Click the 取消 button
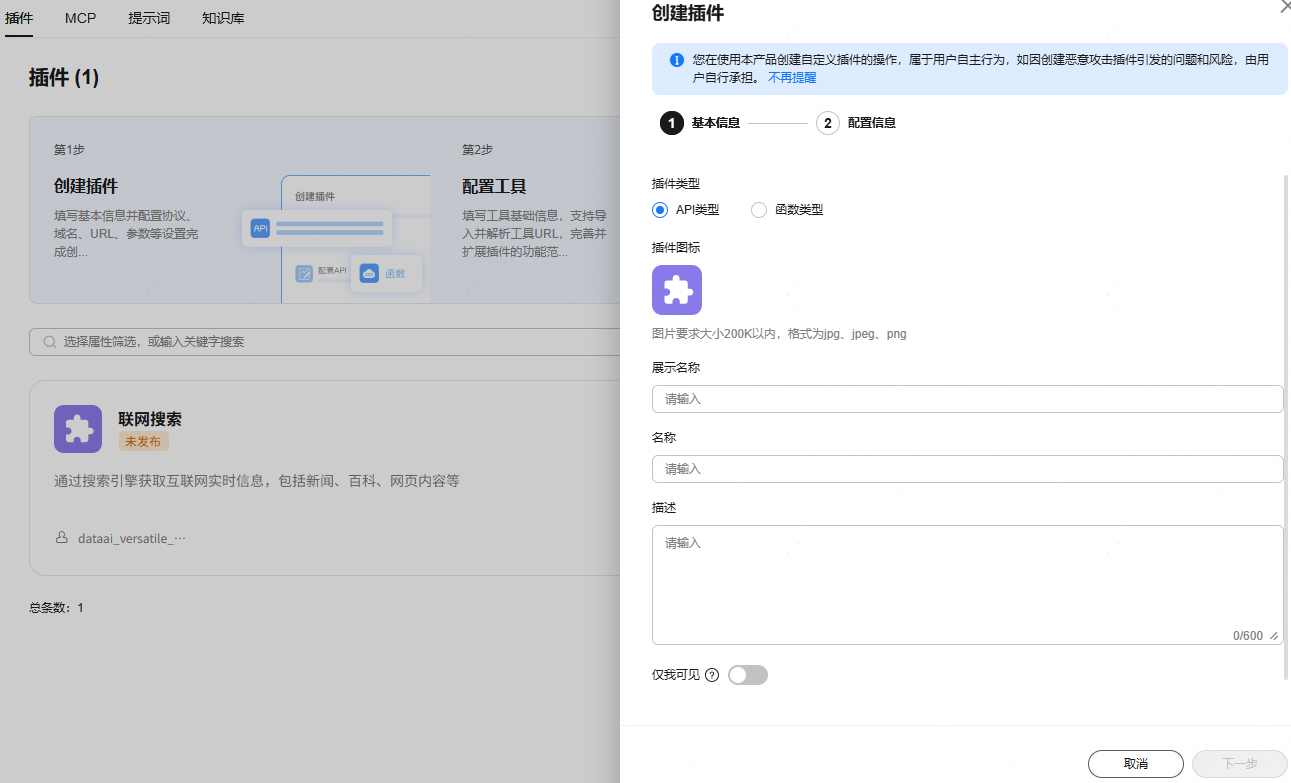The image size is (1291, 783). pyautogui.click(x=1135, y=764)
